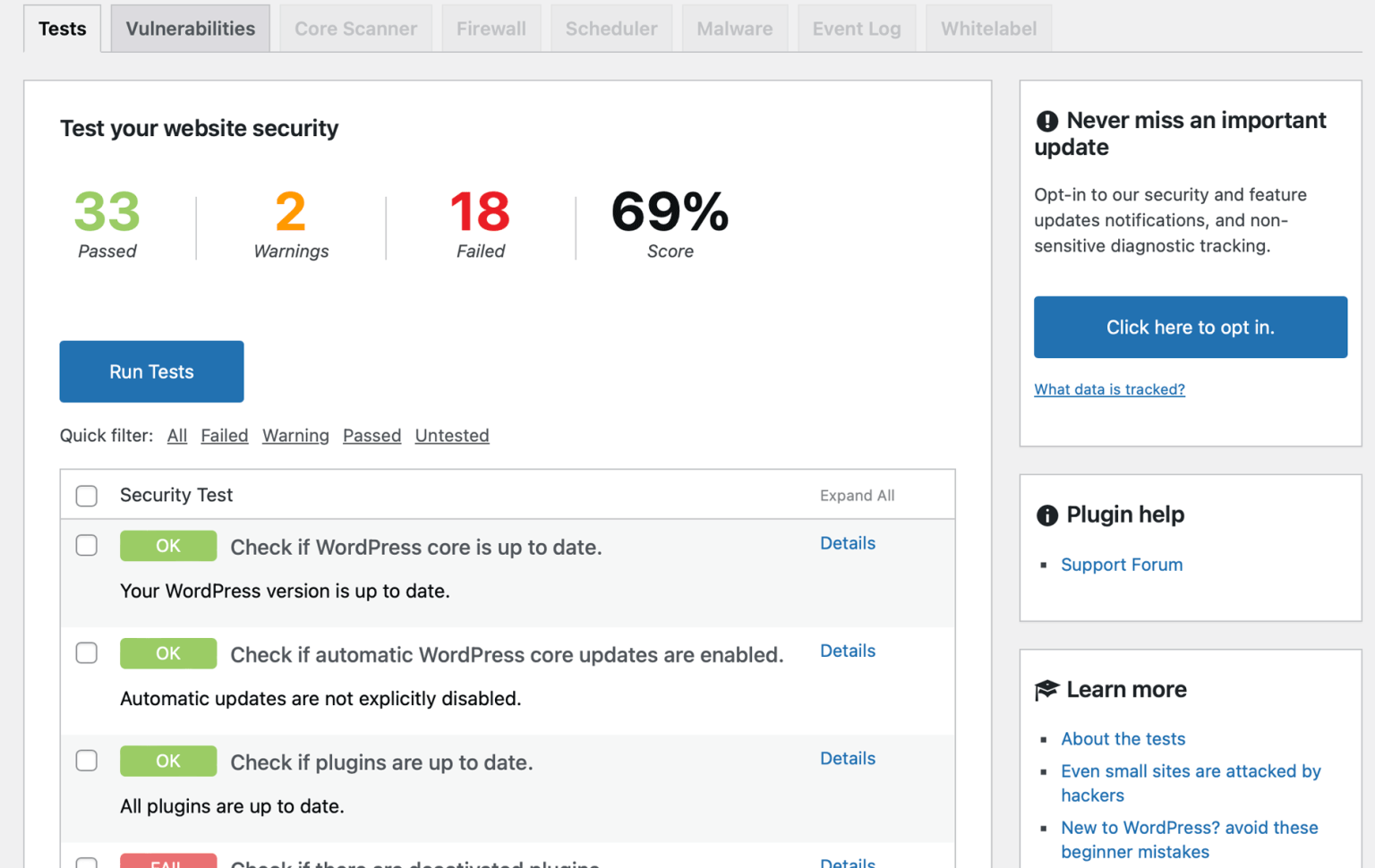This screenshot has height=868, width=1375.
Task: Expand Details for the automatic core updates test
Action: pyautogui.click(x=847, y=651)
